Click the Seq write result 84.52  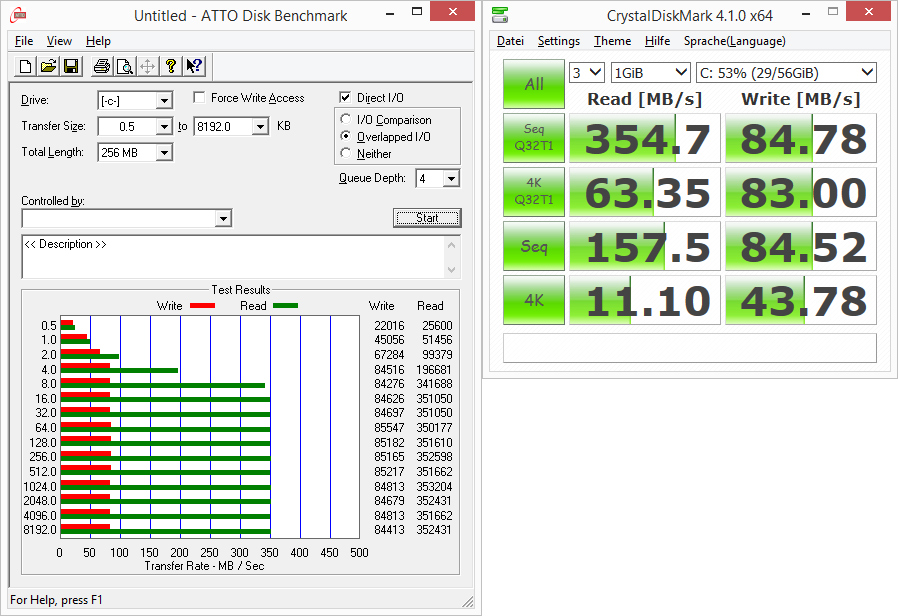(x=801, y=246)
